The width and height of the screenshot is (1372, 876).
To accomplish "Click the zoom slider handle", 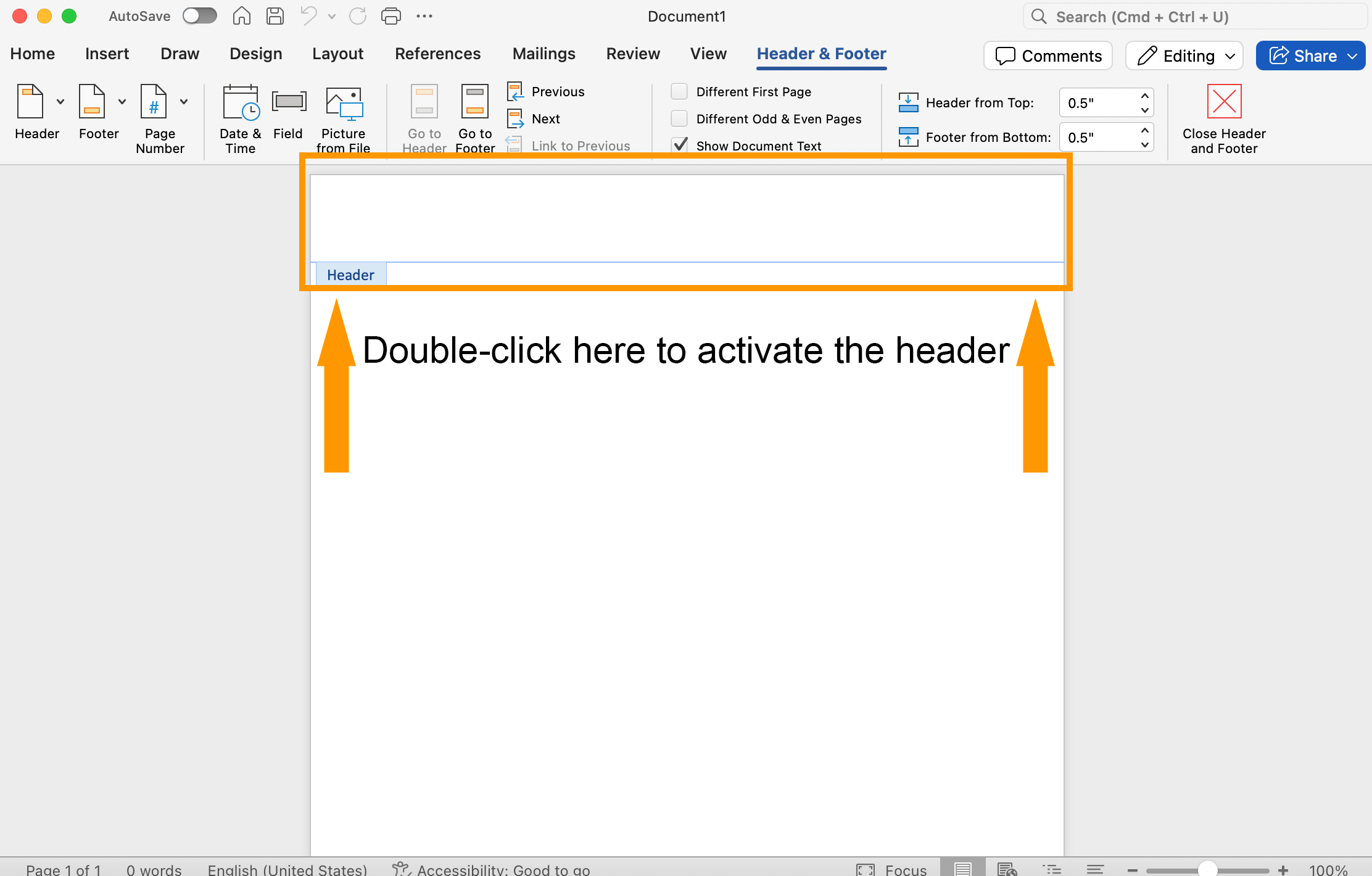I will pyautogui.click(x=1207, y=869).
